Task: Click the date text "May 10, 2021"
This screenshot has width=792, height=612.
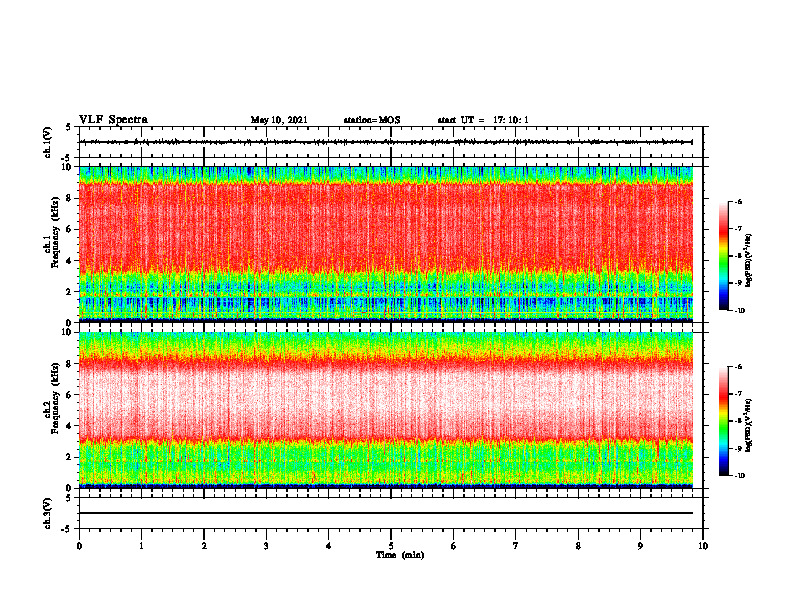Action: click(279, 120)
